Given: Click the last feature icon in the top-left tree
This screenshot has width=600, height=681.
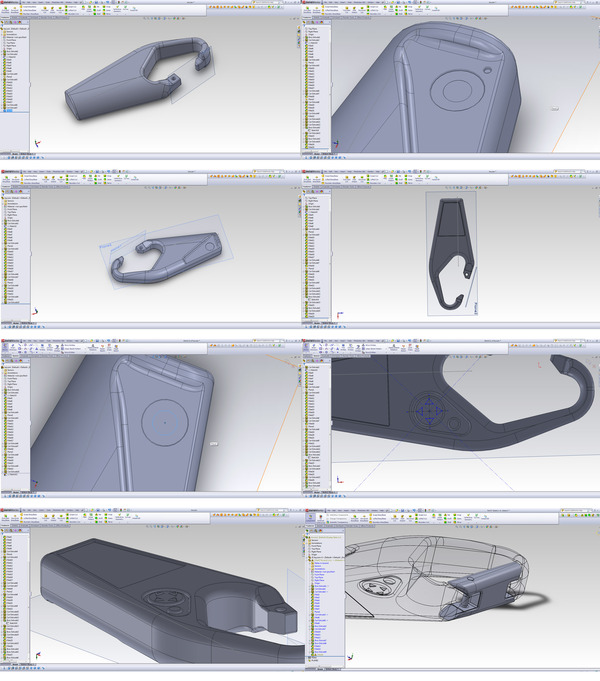Looking at the screenshot, I should click(4, 110).
